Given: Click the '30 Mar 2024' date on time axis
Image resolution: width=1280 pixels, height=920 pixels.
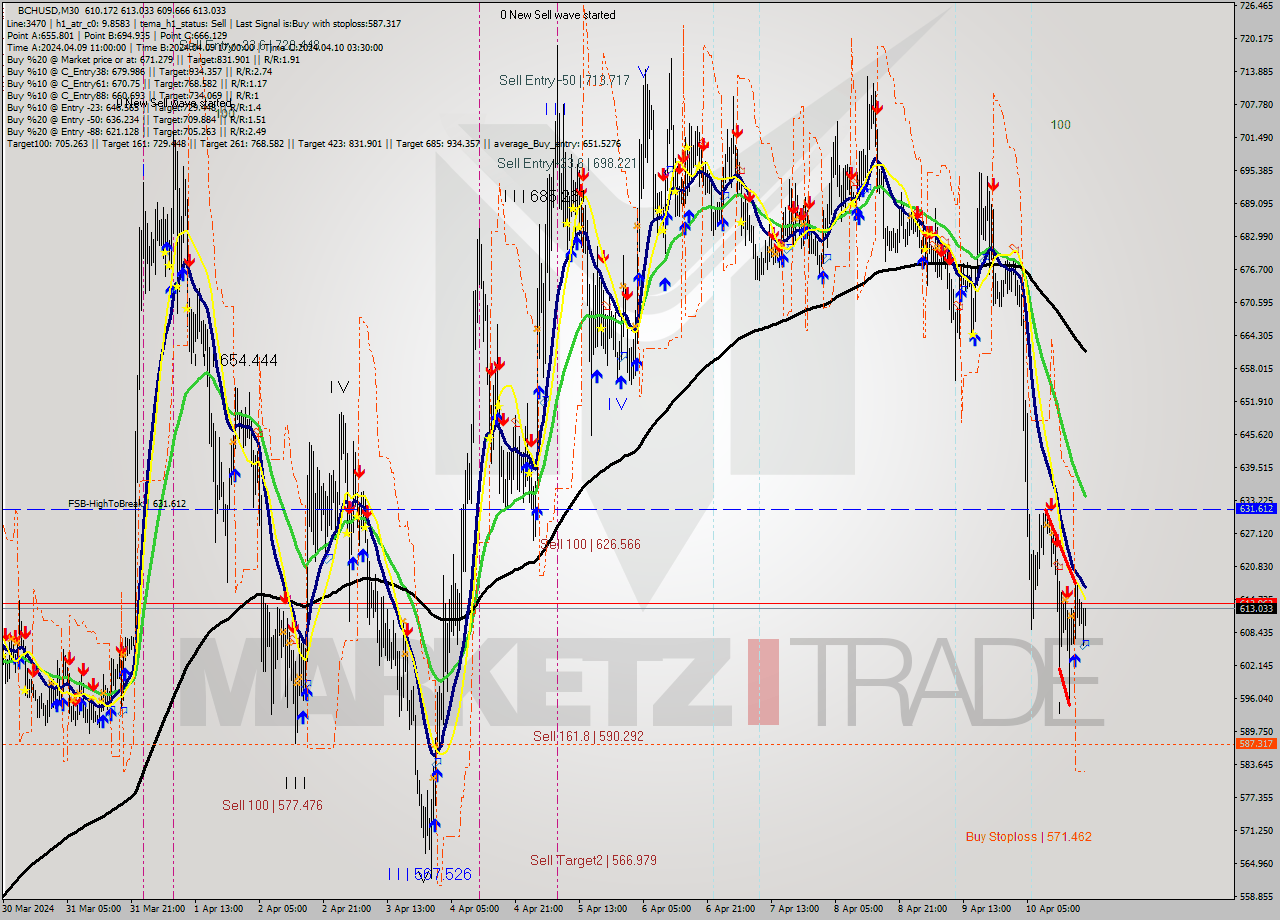Looking at the screenshot, I should (x=30, y=909).
